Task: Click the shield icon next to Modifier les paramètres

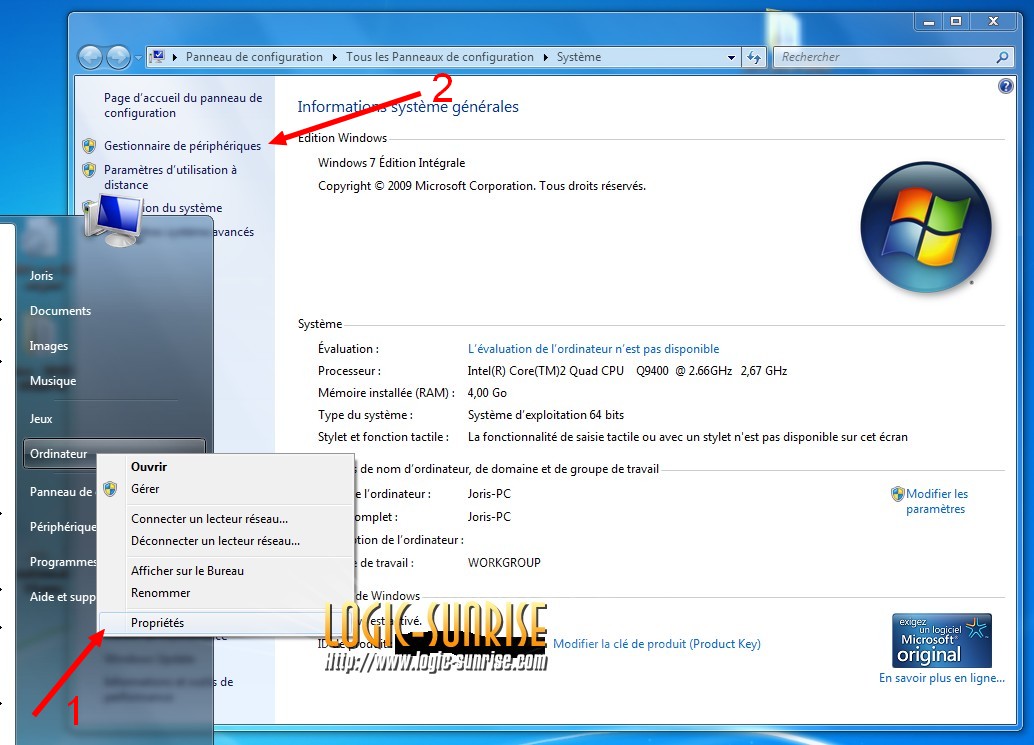Action: (x=897, y=494)
